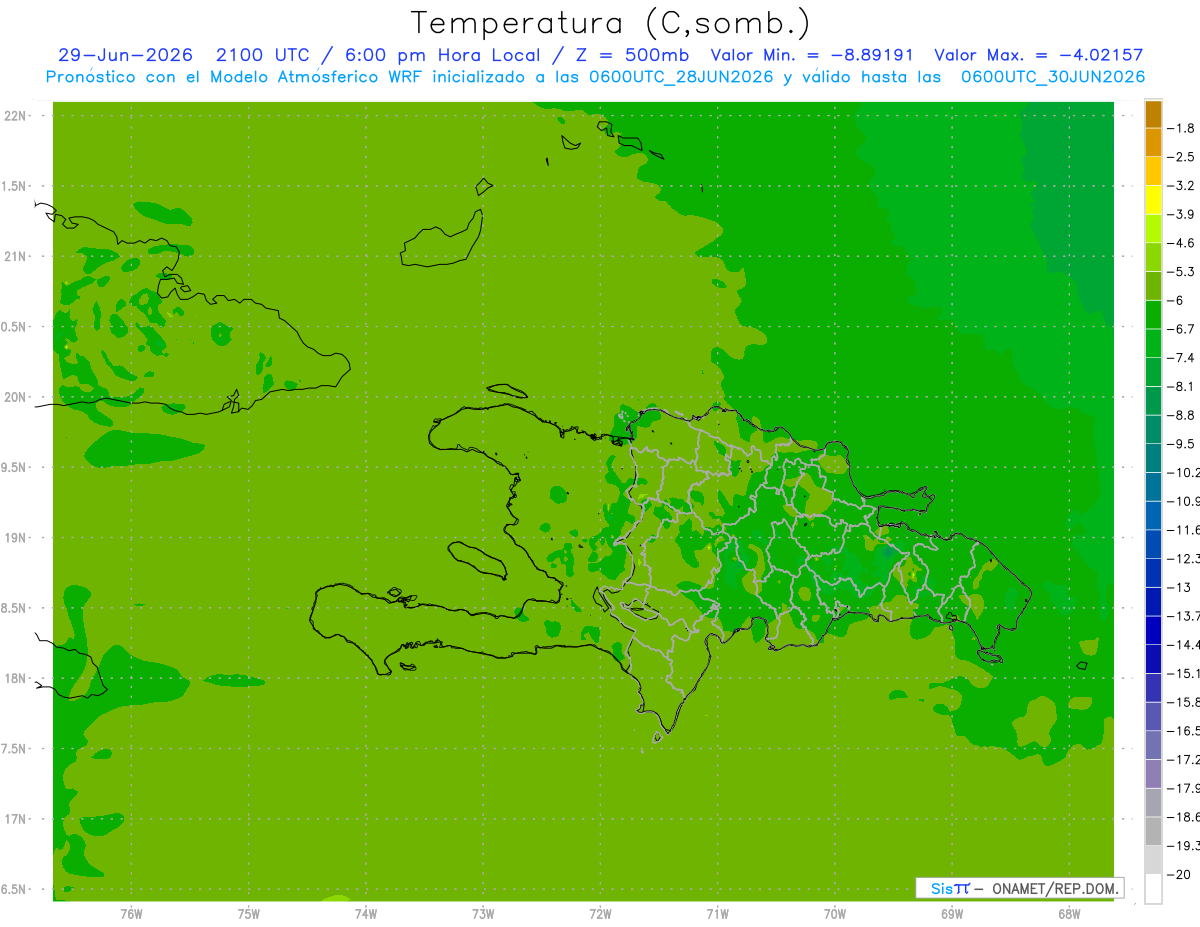Click the "17N" latitude axis label
This screenshot has width=1200, height=927.
point(15,819)
